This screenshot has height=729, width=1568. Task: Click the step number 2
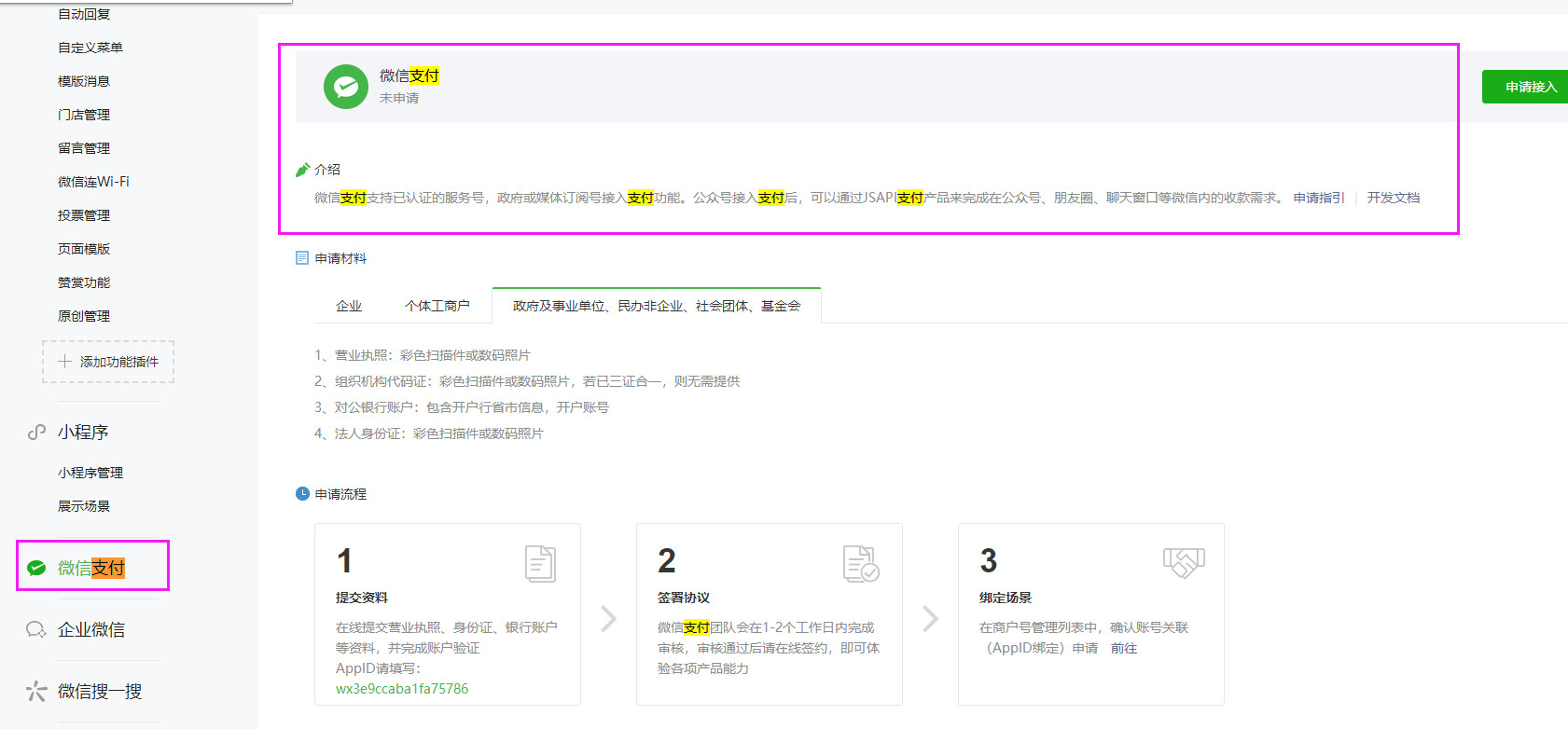pos(667,561)
